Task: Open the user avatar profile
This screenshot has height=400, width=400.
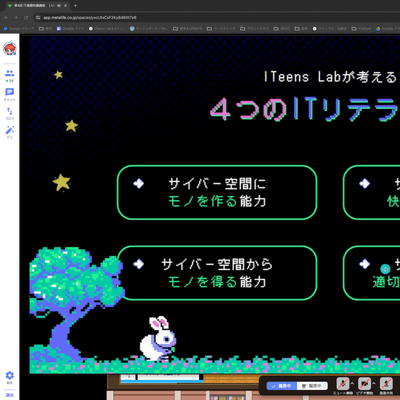Action: (10, 49)
